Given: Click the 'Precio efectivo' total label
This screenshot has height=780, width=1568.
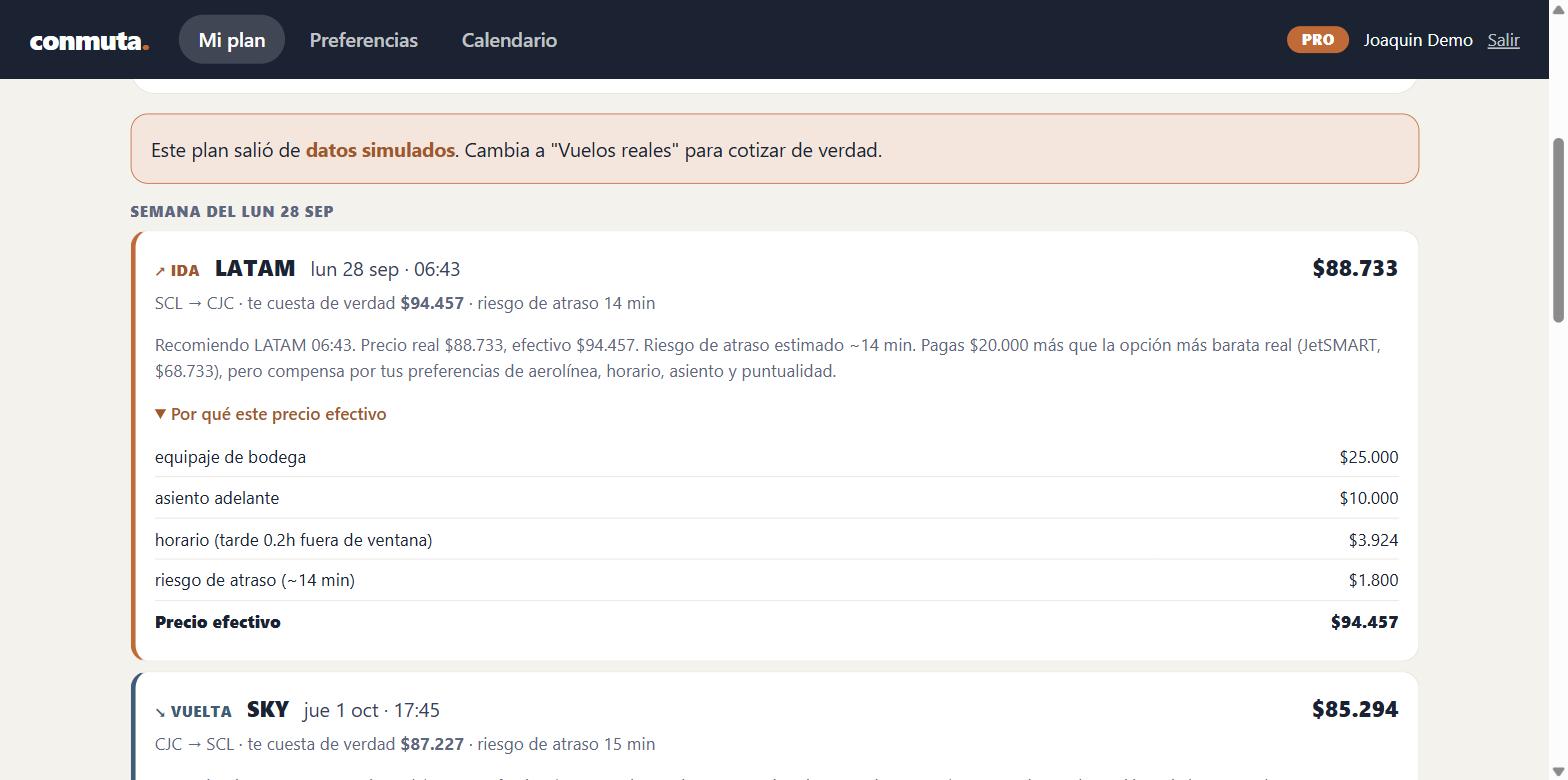Looking at the screenshot, I should [x=217, y=622].
